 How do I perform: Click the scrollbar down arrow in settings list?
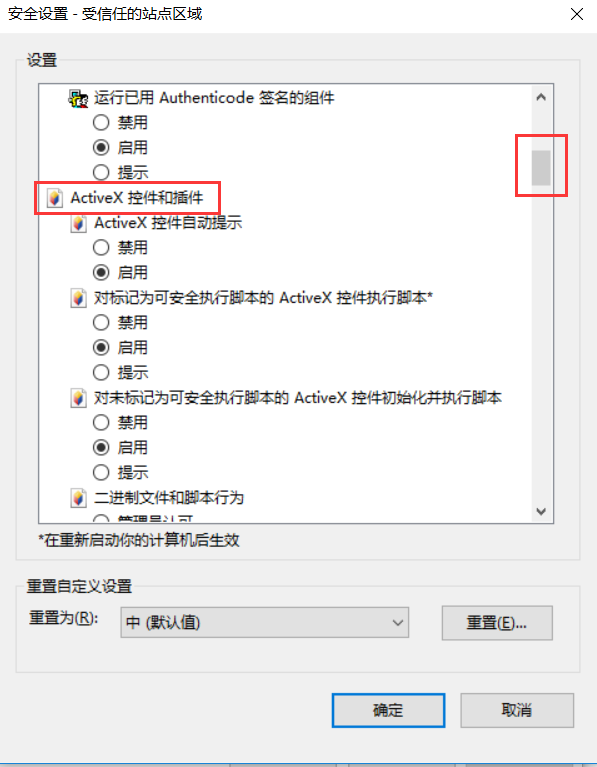point(541,511)
